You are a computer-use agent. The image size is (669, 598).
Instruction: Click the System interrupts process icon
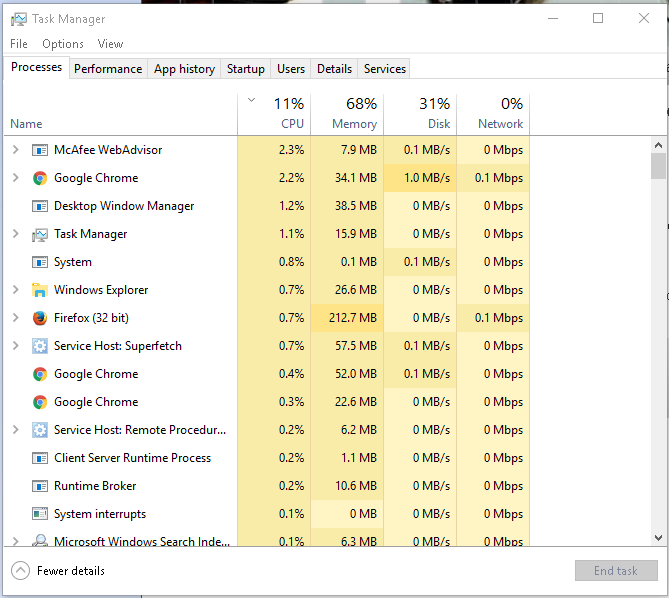[40, 514]
